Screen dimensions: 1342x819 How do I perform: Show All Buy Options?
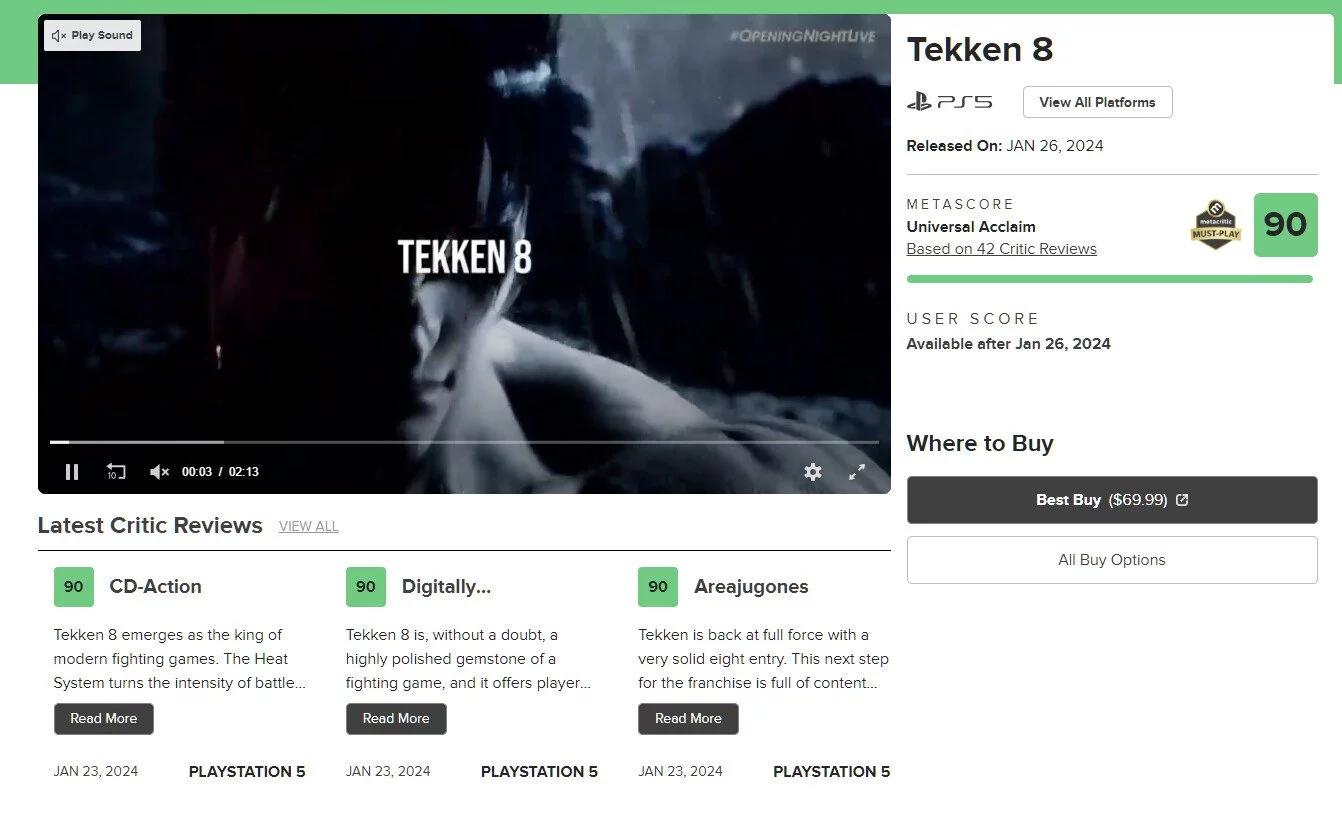coord(1112,560)
